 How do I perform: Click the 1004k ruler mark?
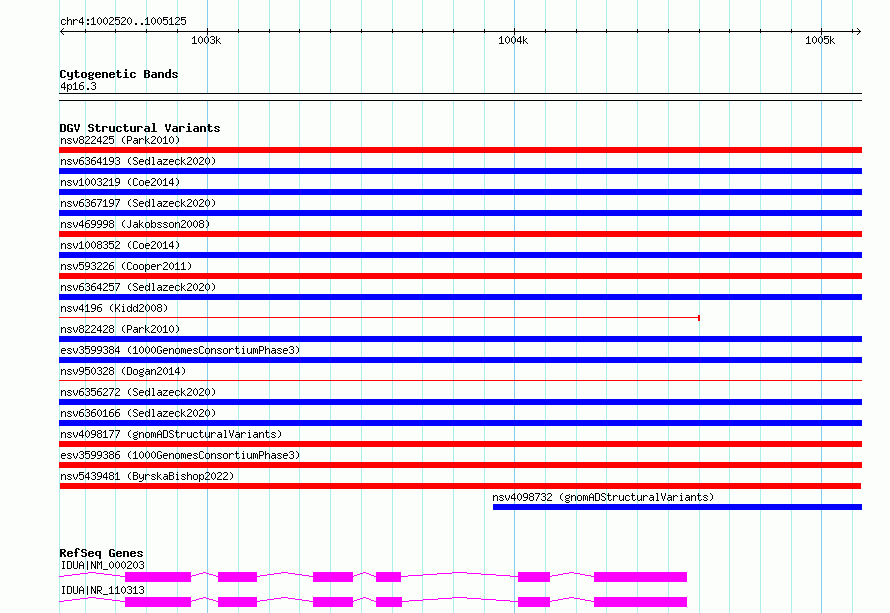(x=513, y=40)
